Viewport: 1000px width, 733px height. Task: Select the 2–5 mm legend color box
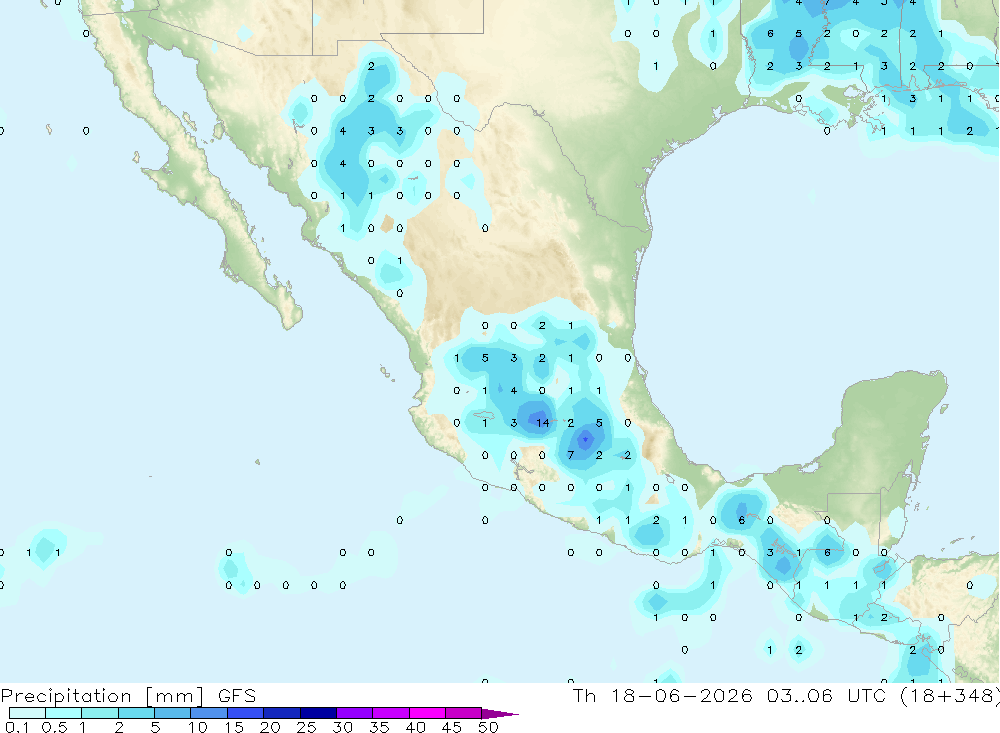[x=136, y=713]
